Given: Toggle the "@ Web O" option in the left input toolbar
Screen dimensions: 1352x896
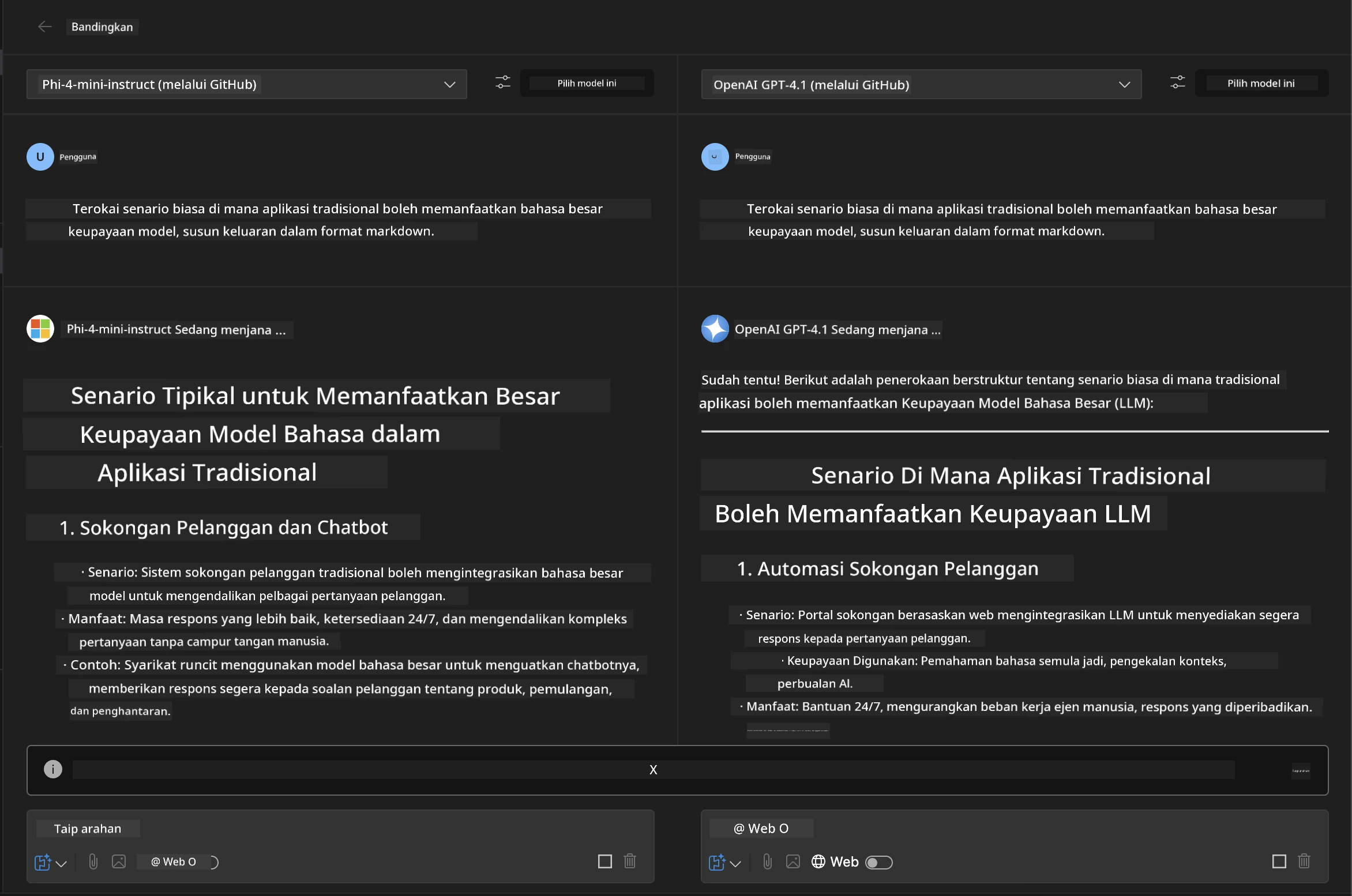Looking at the screenshot, I should point(178,862).
